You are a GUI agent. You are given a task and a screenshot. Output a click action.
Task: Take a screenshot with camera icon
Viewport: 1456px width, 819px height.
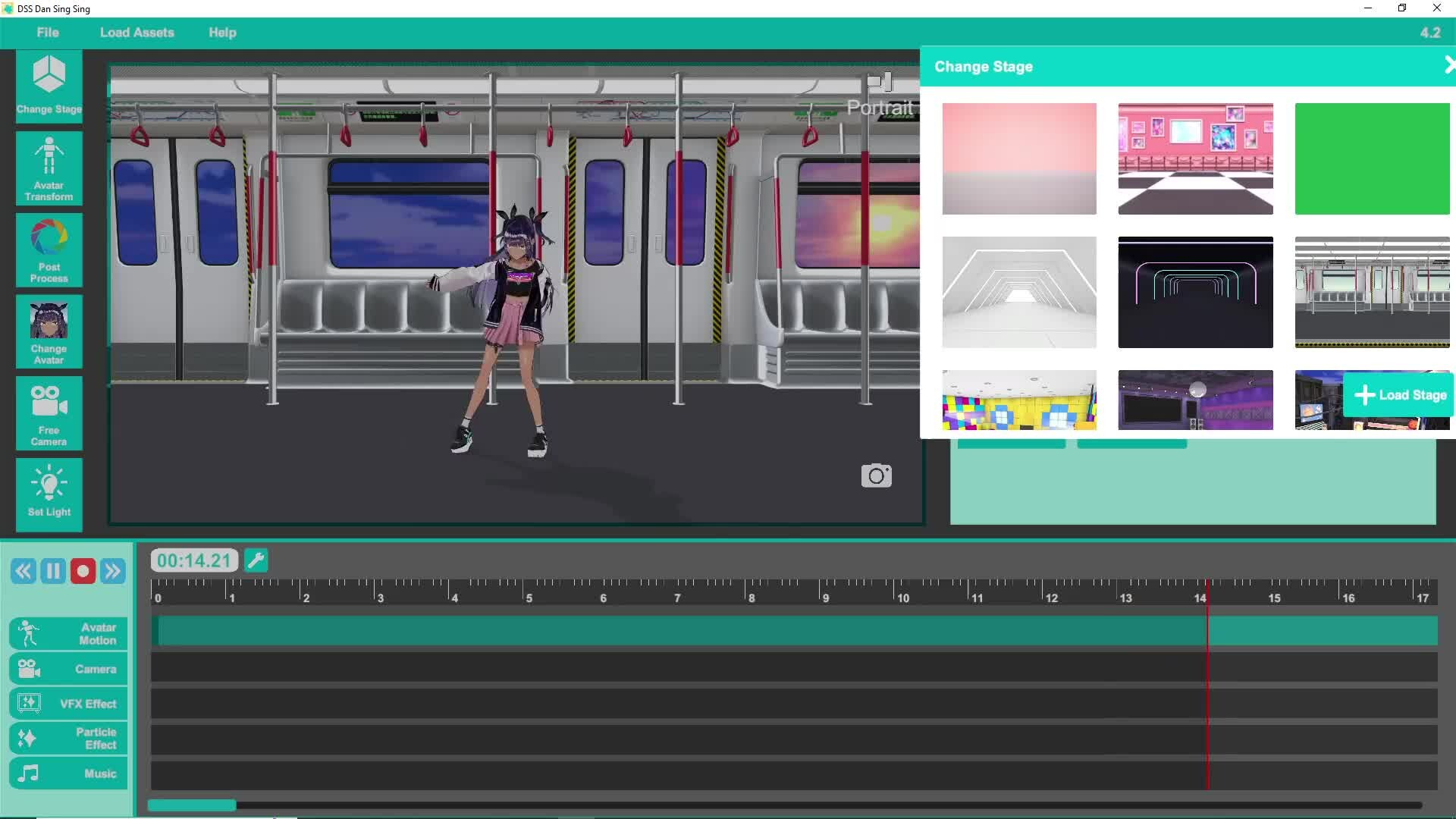click(876, 475)
